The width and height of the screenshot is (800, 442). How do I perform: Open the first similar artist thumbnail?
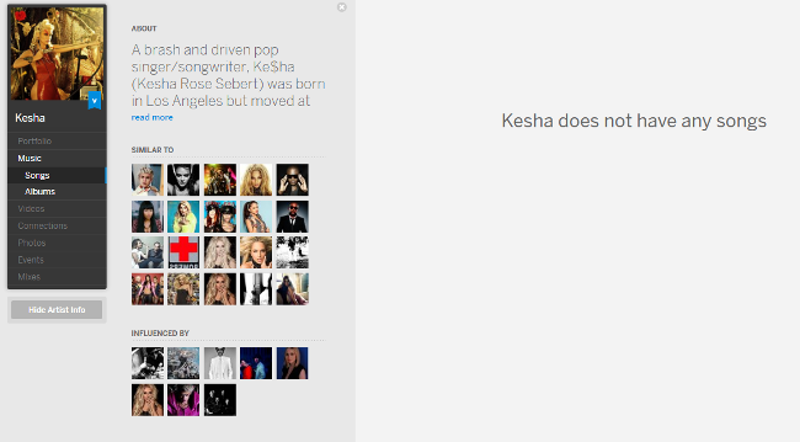[x=147, y=180]
